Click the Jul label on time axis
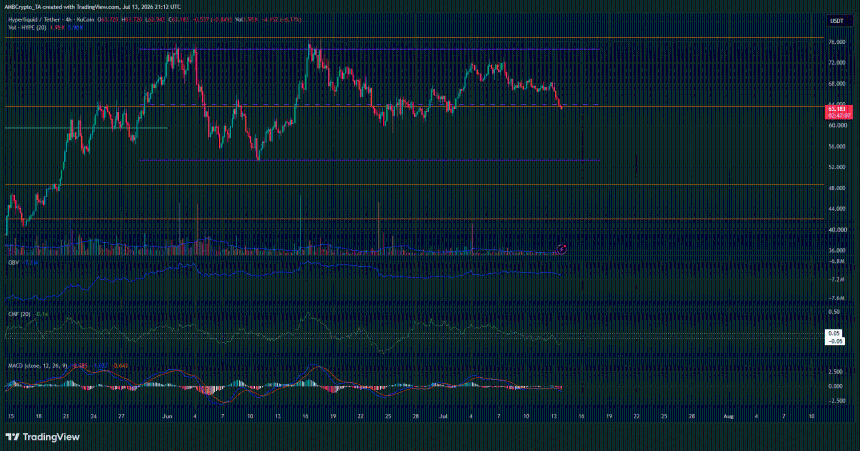The height and width of the screenshot is (451, 860). (443, 416)
